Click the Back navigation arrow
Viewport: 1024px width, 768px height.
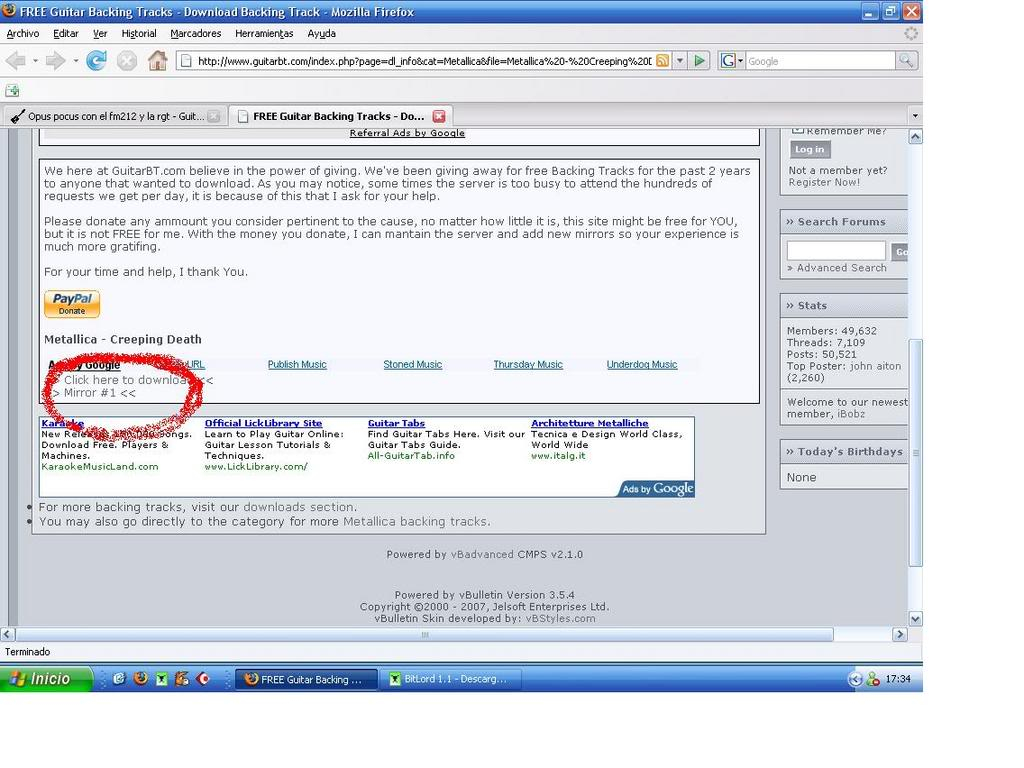coord(15,61)
